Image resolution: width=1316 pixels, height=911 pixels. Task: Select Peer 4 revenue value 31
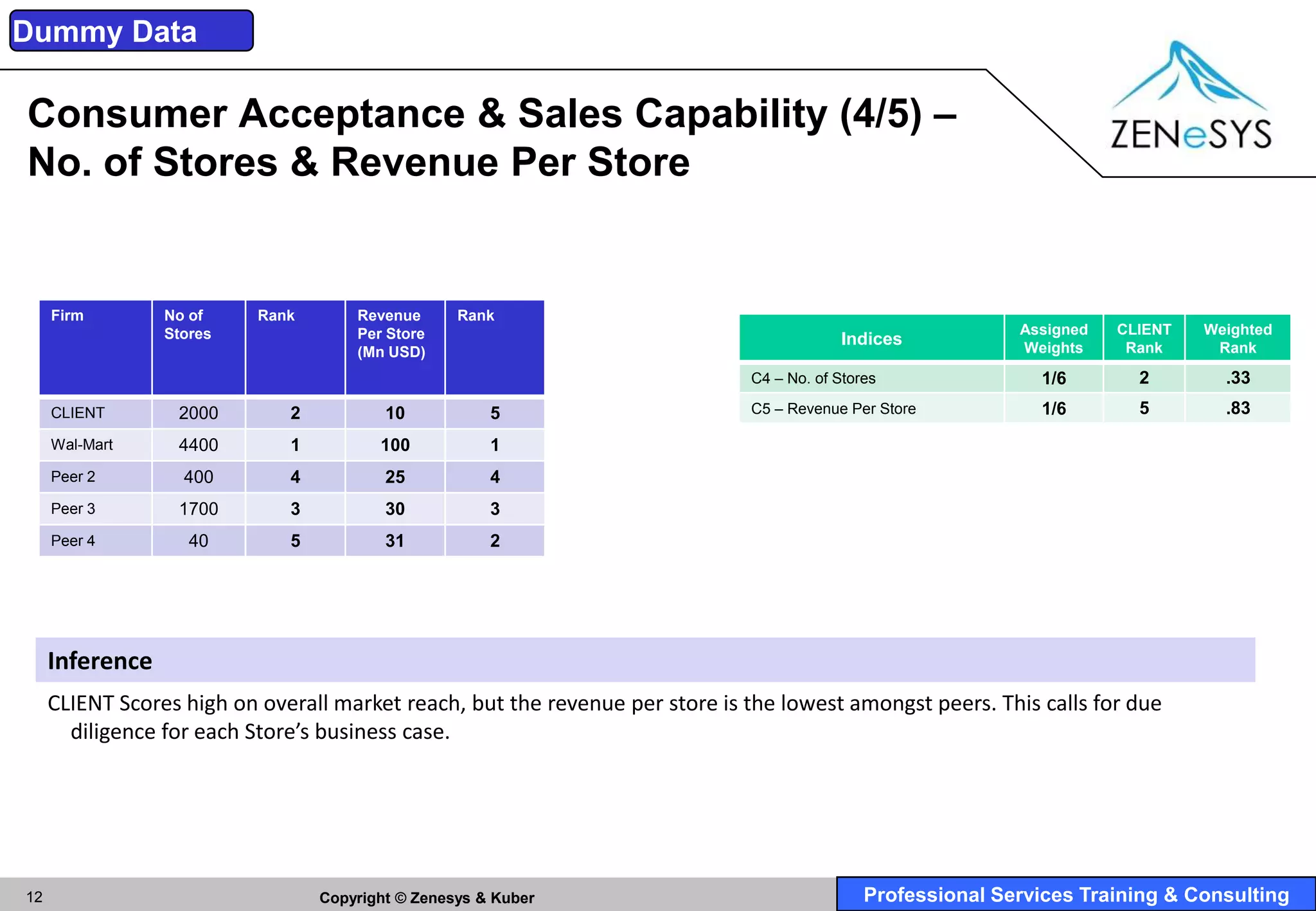click(395, 541)
